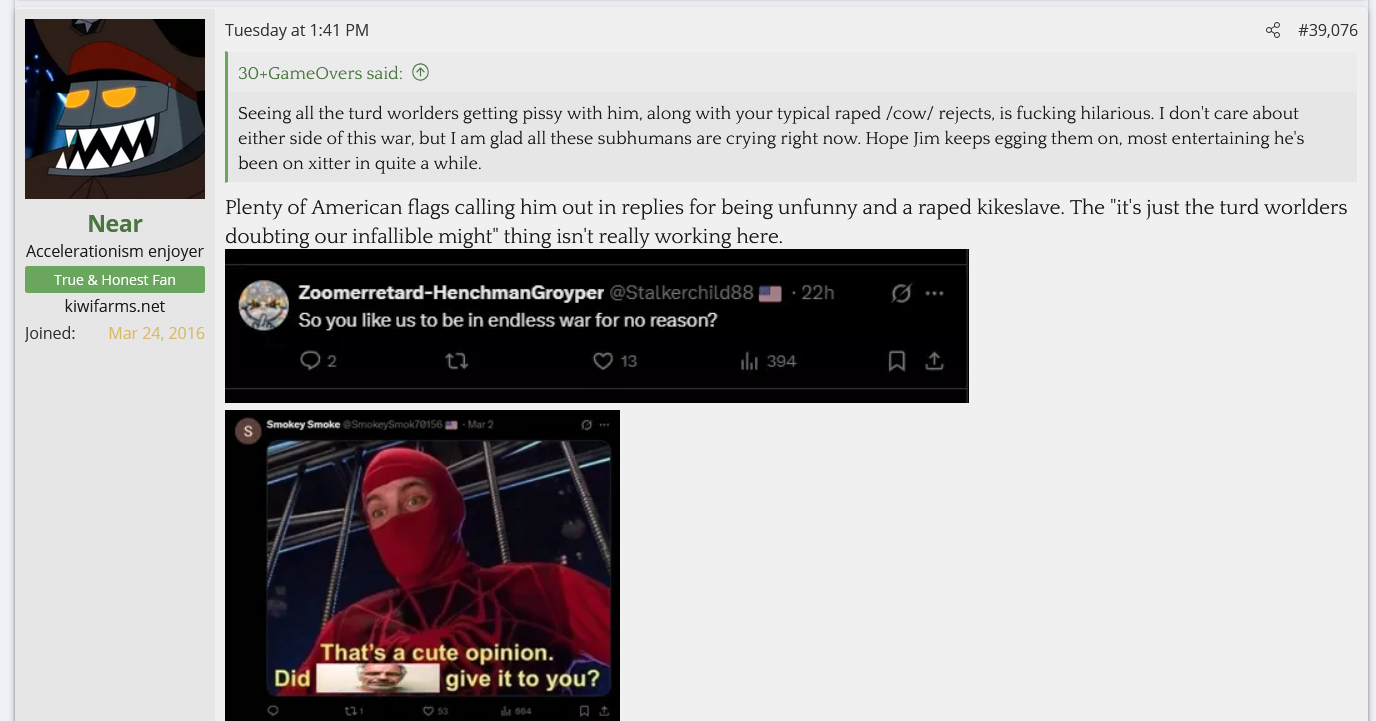This screenshot has height=721, width=1376.
Task: Expand the quoted post text block
Action: tap(792, 138)
